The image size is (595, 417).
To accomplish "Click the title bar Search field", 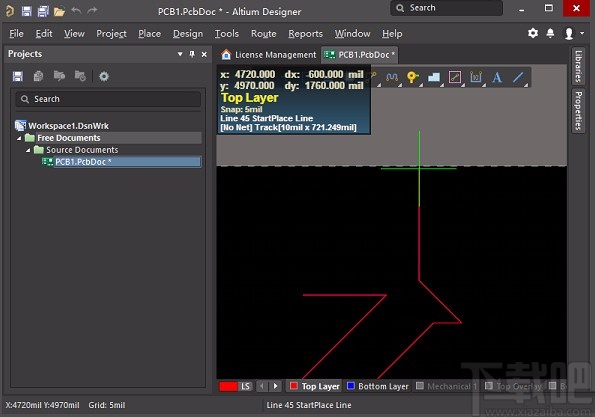I will pos(446,8).
